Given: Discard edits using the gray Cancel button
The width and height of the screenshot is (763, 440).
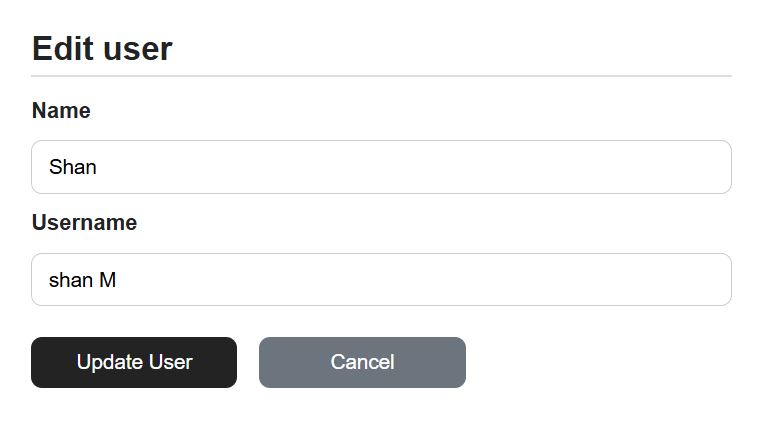Looking at the screenshot, I should [x=362, y=362].
